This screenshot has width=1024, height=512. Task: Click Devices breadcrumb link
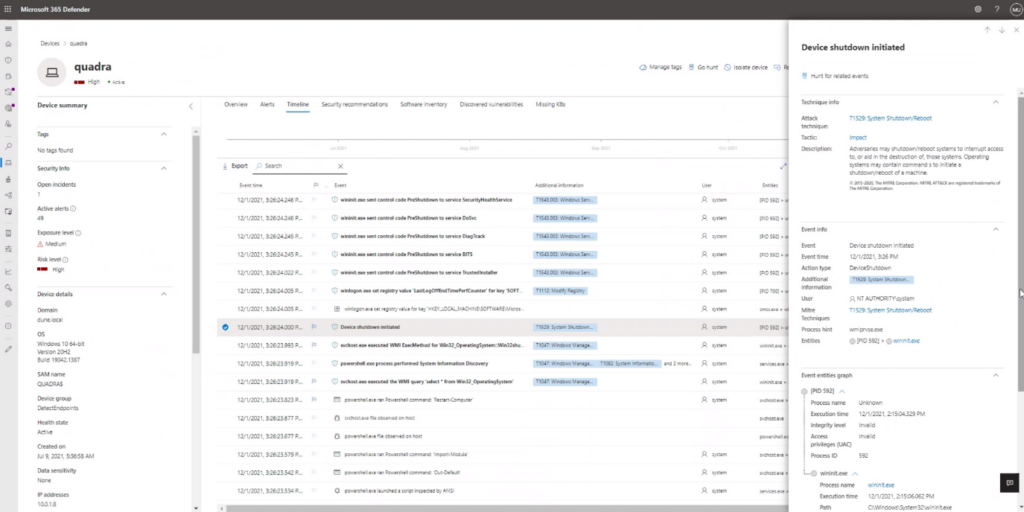pyautogui.click(x=50, y=43)
